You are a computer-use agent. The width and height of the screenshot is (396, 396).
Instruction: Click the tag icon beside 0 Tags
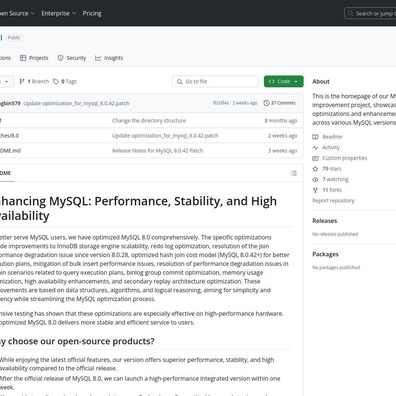click(x=56, y=81)
